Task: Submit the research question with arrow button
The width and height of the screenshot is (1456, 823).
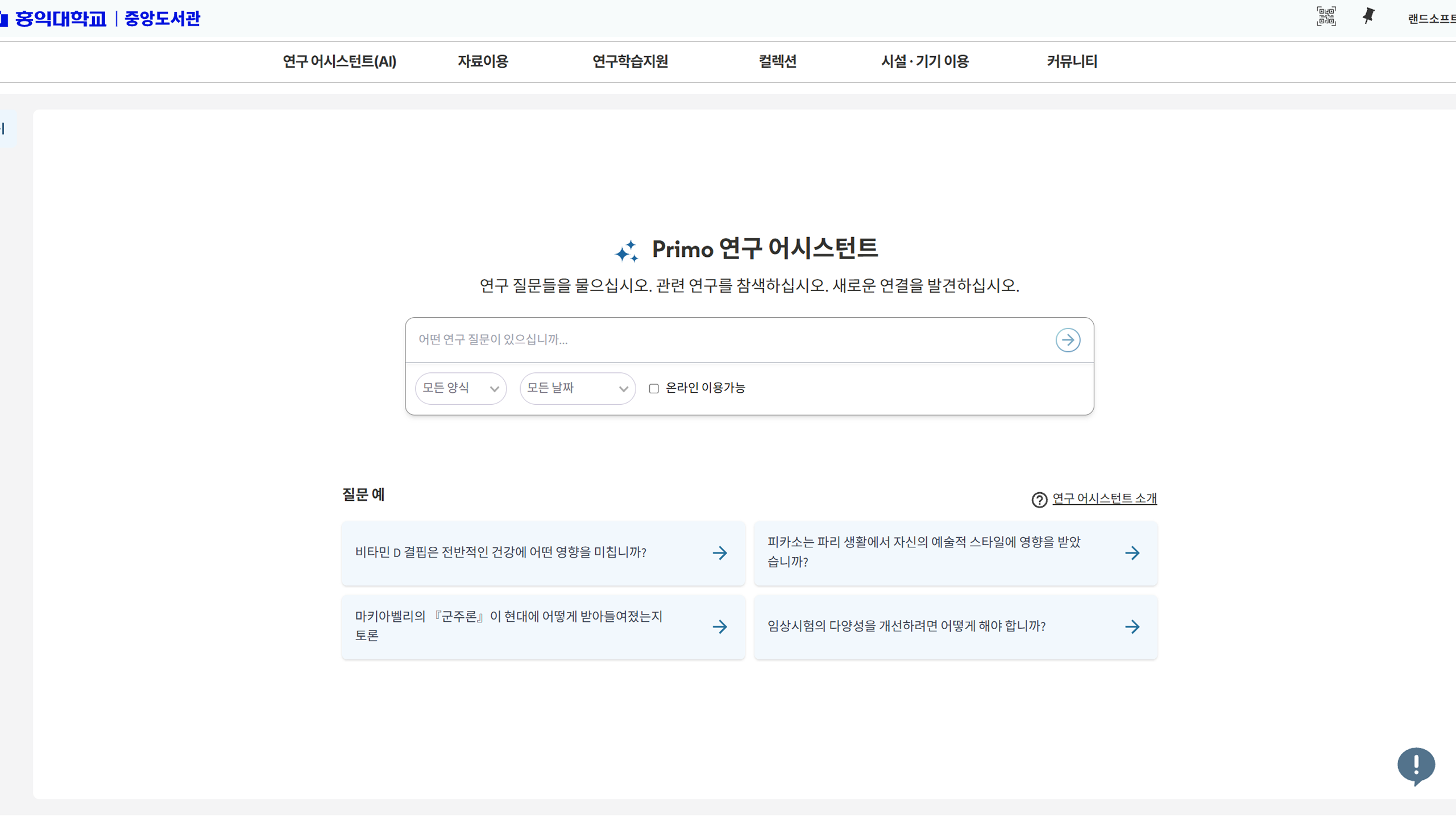Action: [1067, 340]
